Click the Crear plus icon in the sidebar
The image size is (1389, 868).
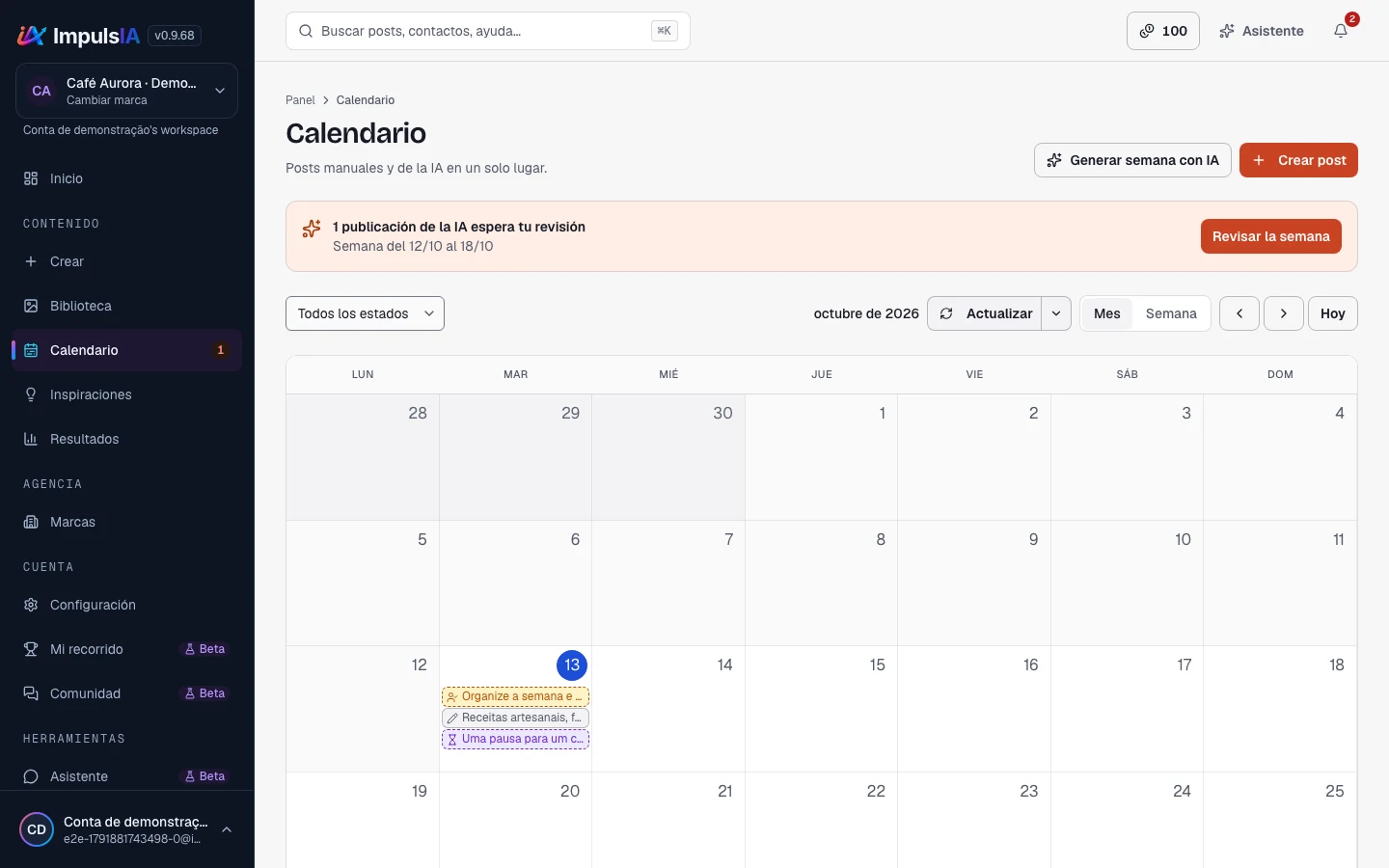31,261
